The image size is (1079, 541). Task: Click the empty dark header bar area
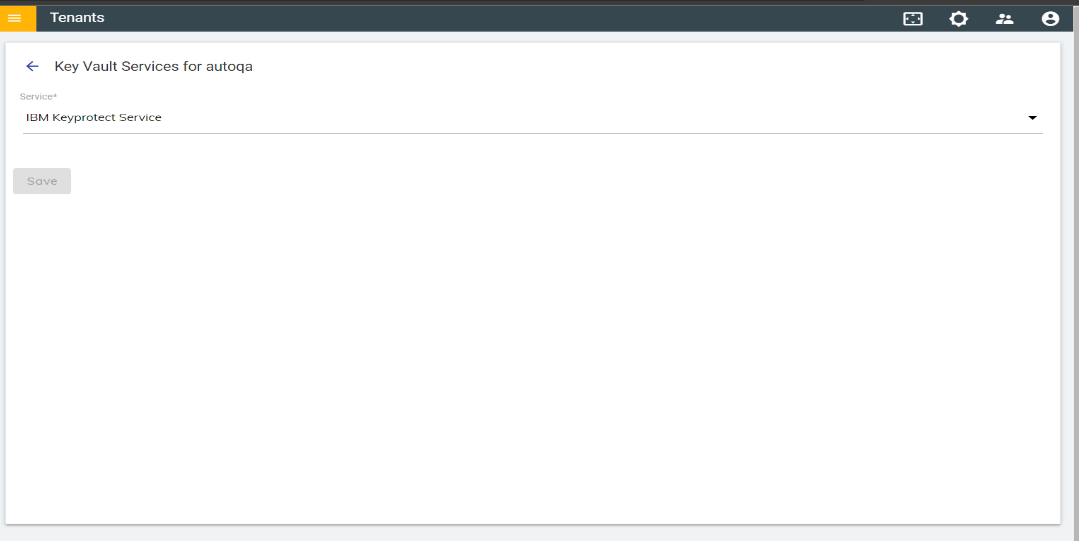pyautogui.click(x=500, y=18)
